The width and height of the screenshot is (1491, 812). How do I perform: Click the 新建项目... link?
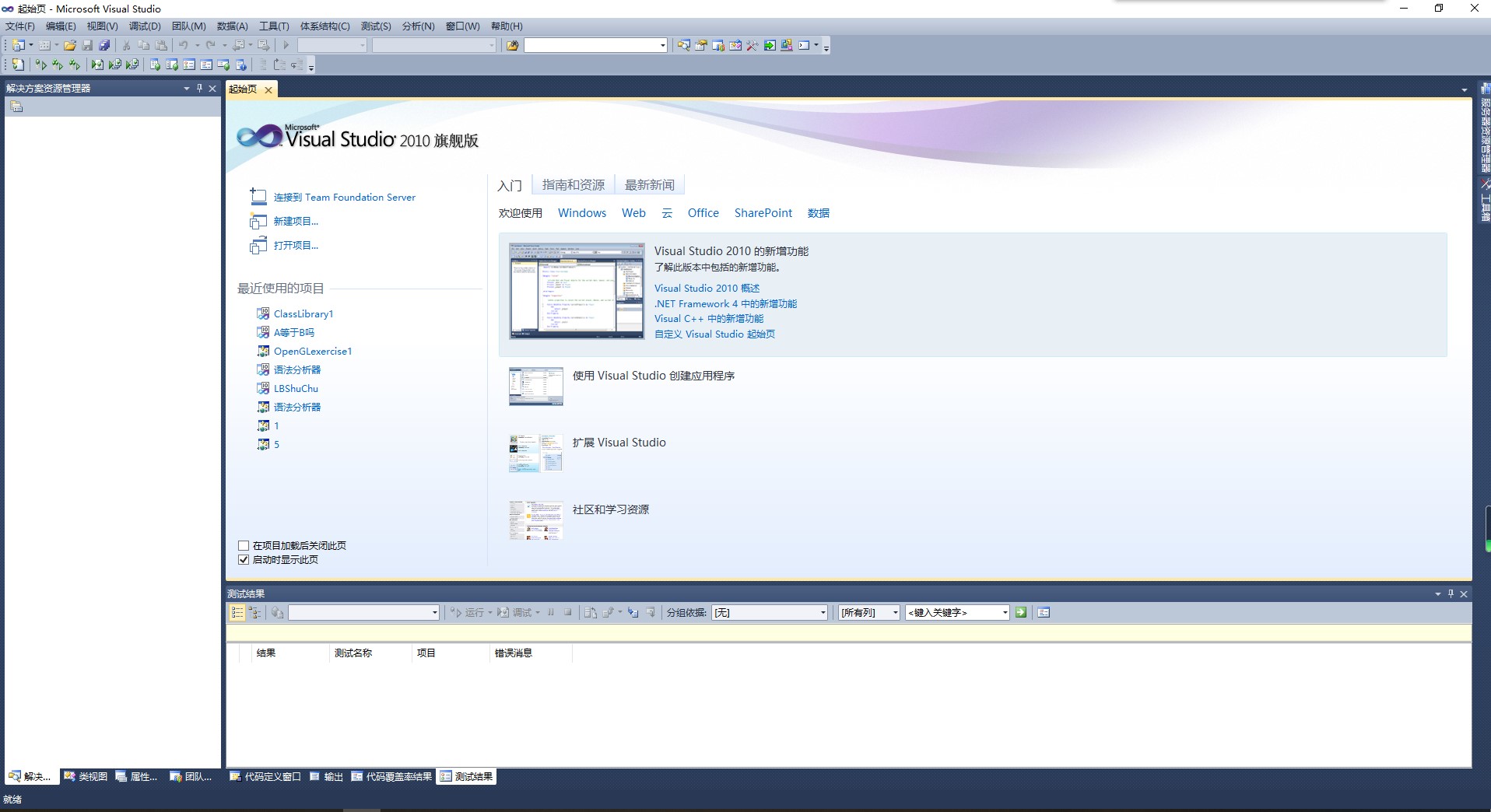click(296, 222)
